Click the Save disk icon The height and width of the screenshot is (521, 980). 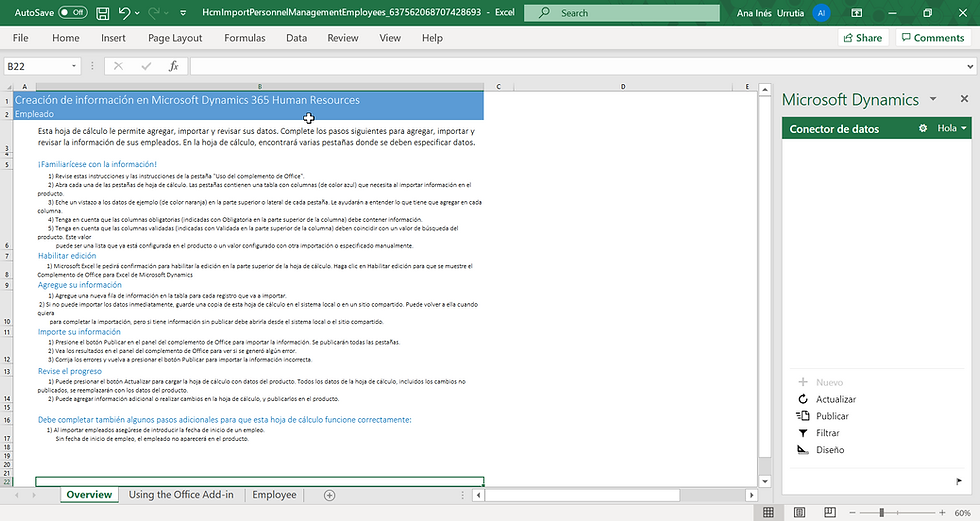pos(103,12)
